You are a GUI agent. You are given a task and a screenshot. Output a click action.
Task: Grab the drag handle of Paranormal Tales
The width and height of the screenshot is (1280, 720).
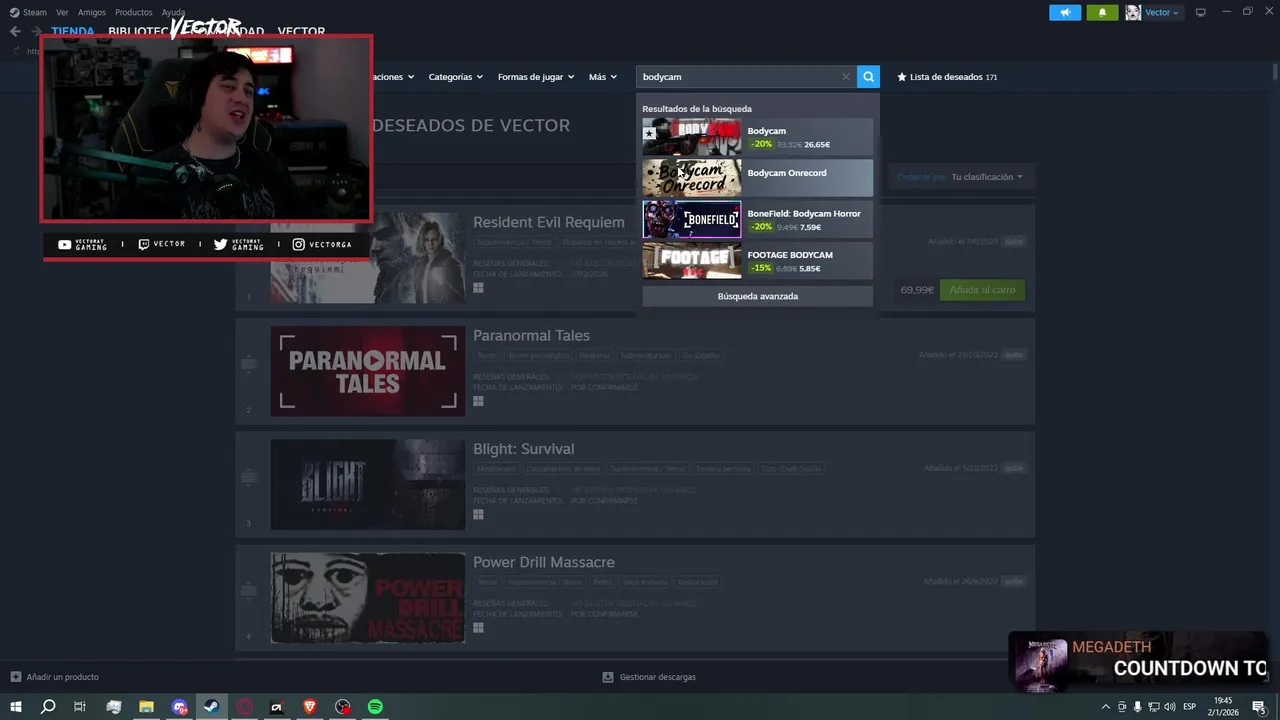click(x=248, y=365)
